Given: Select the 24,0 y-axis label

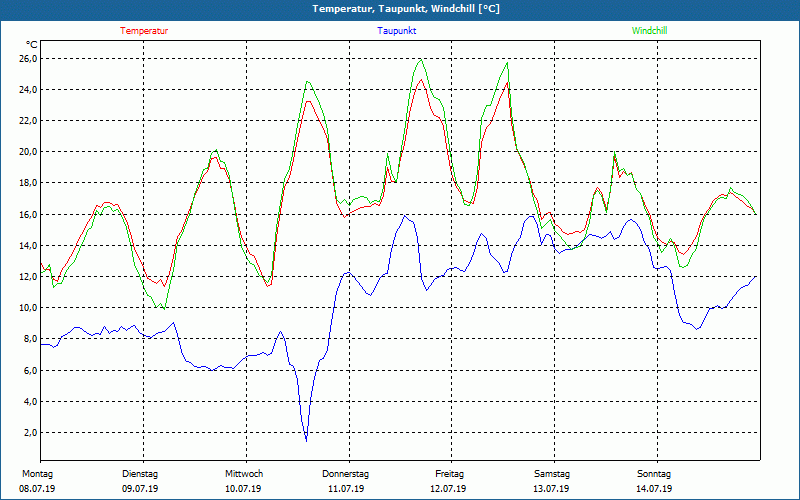Looking at the screenshot, I should coord(28,90).
